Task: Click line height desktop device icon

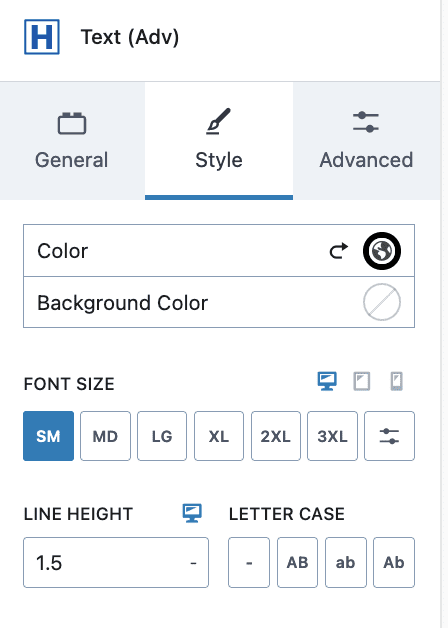Action: pos(192,513)
